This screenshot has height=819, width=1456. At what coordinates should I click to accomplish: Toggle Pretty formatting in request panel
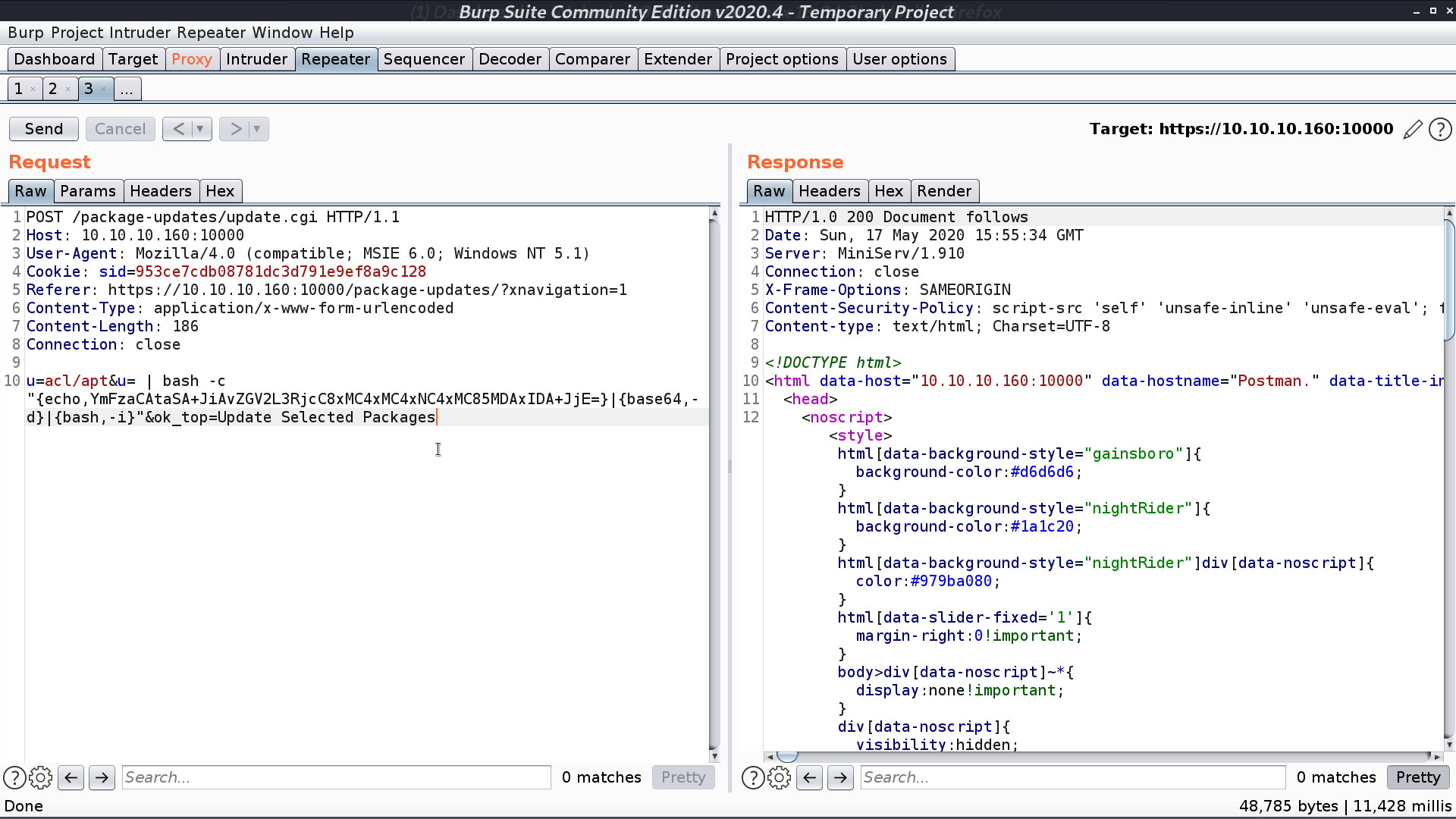pos(683,777)
